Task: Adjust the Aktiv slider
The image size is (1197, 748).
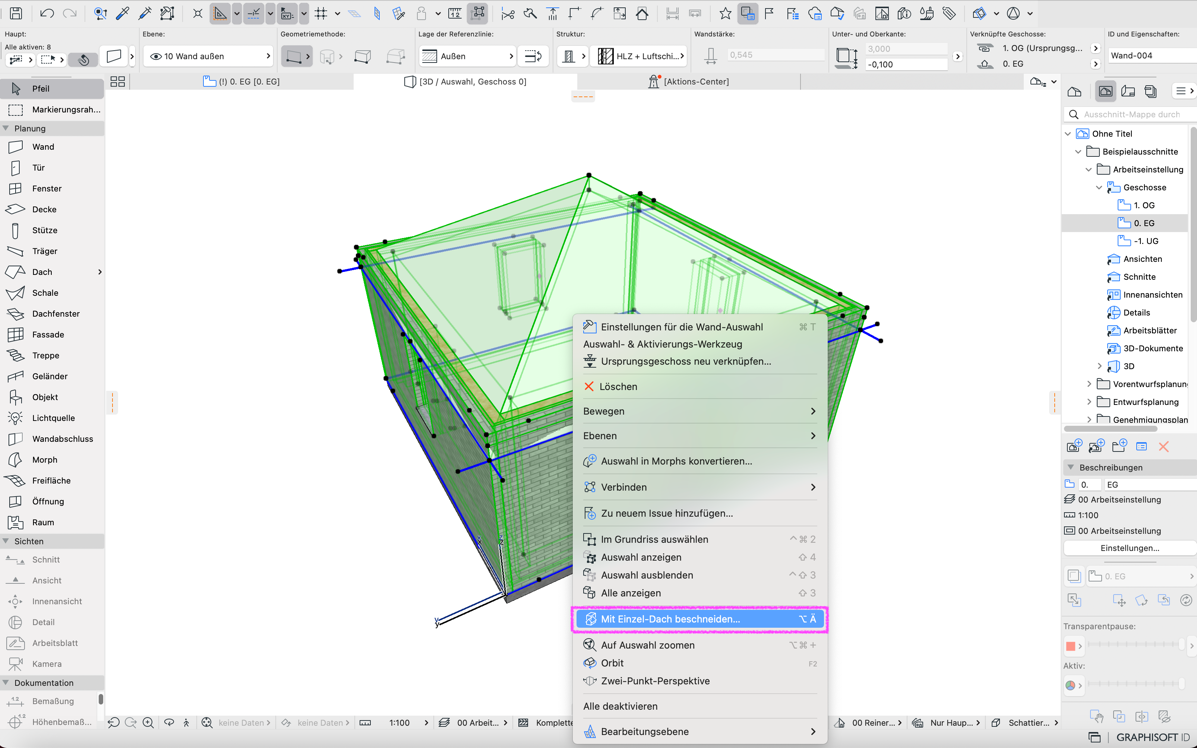Action: 1137,685
